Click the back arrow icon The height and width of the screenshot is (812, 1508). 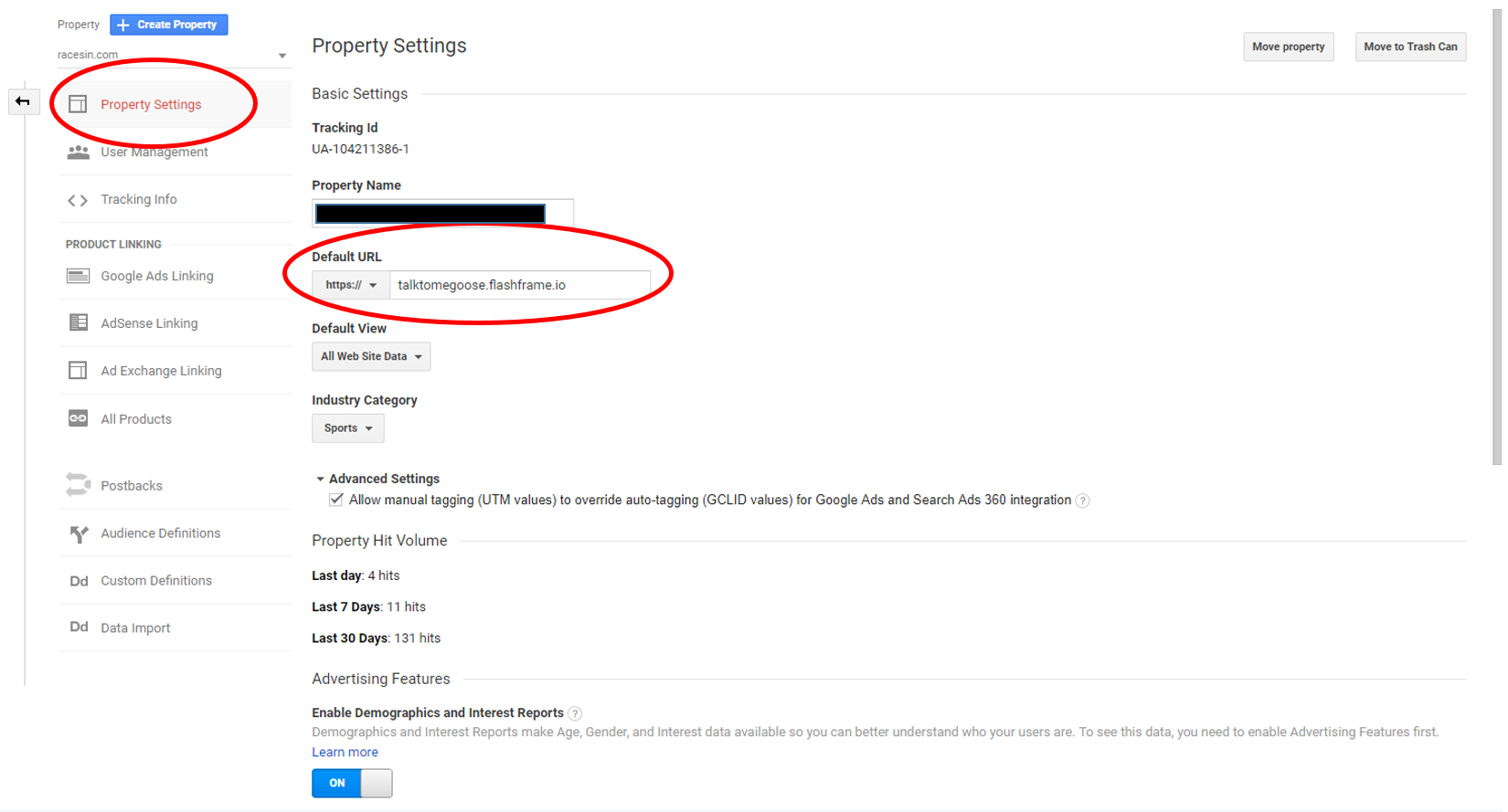pyautogui.click(x=23, y=101)
